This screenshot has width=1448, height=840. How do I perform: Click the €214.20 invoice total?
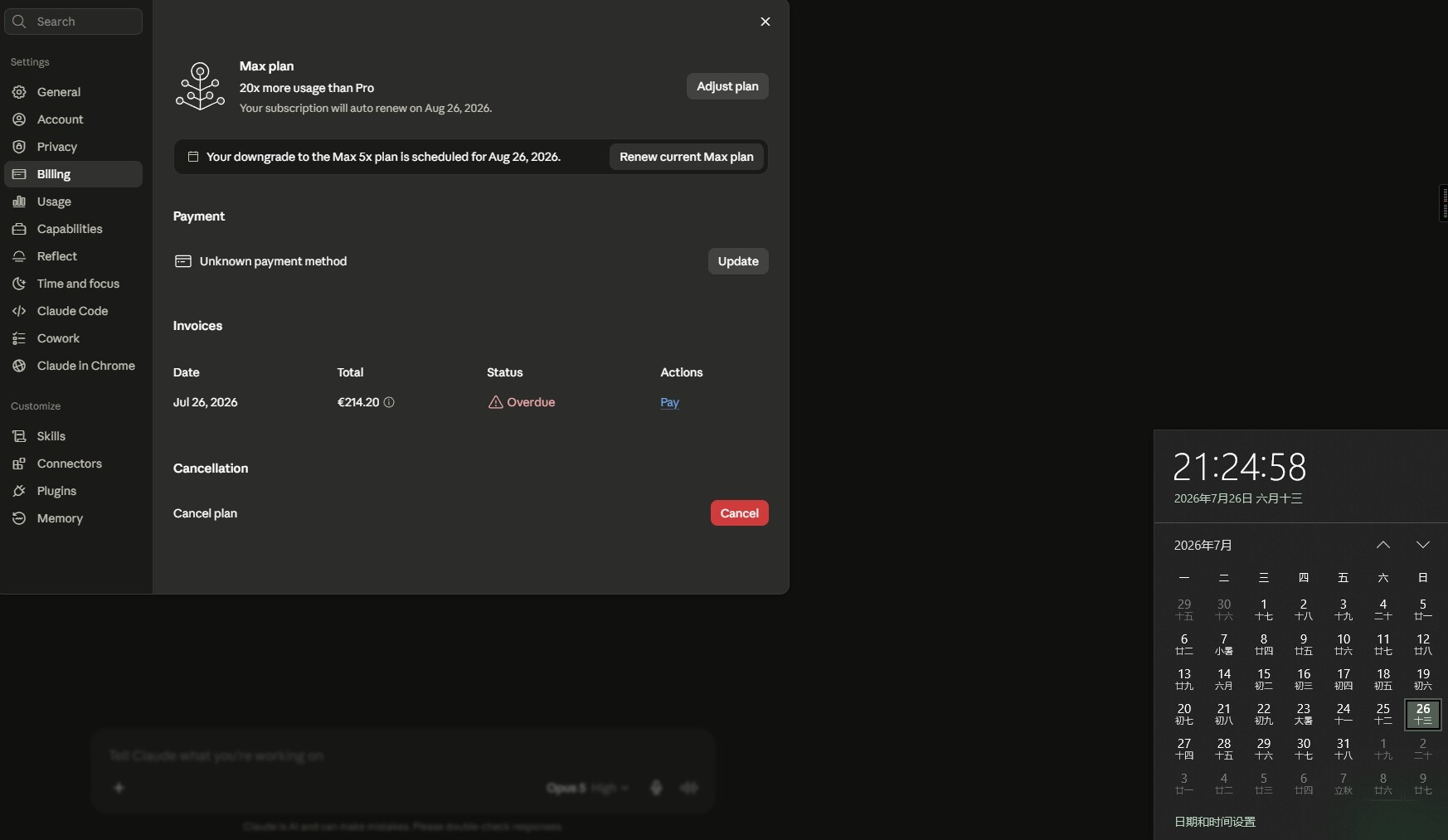[x=358, y=402]
